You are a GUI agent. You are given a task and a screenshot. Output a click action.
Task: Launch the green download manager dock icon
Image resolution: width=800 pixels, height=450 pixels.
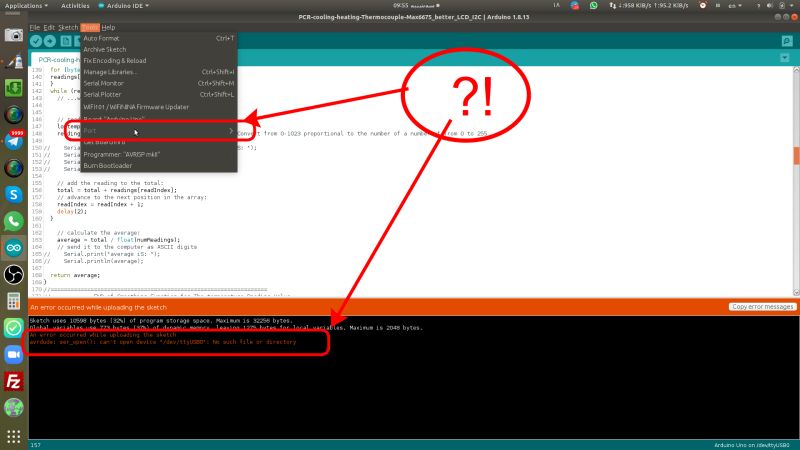pos(14,88)
